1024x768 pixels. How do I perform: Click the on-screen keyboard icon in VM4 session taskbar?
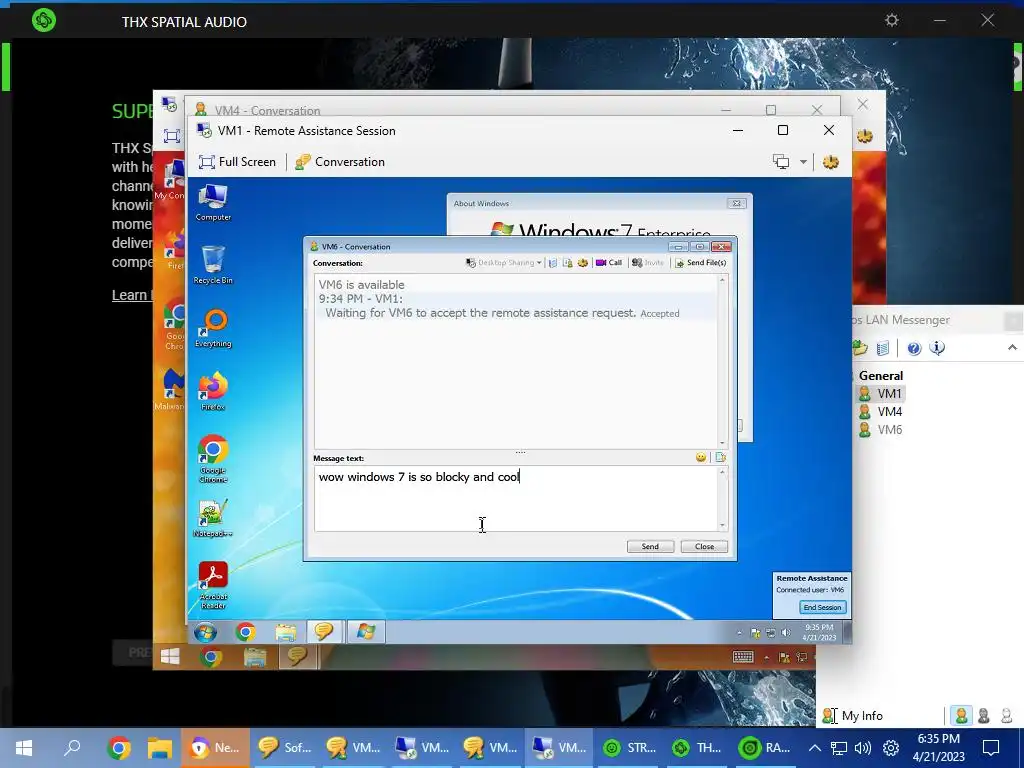coord(743,657)
